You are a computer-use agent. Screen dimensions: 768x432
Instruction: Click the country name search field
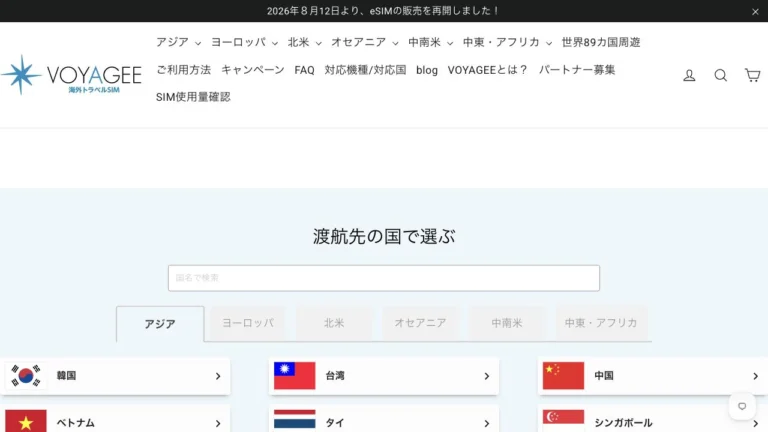[384, 278]
